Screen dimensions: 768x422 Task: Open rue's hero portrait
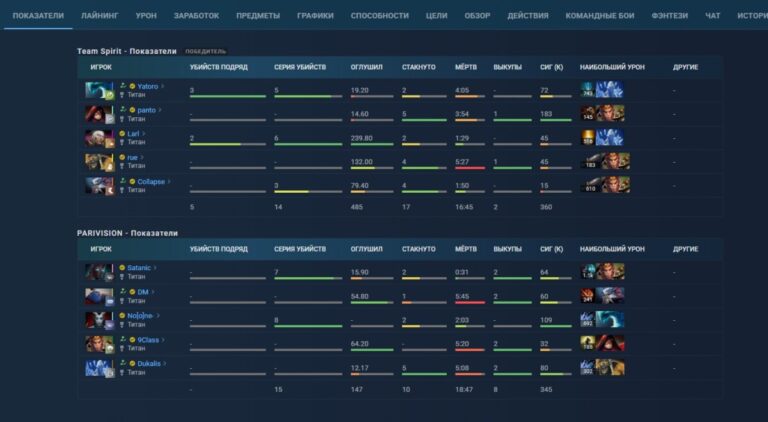100,162
